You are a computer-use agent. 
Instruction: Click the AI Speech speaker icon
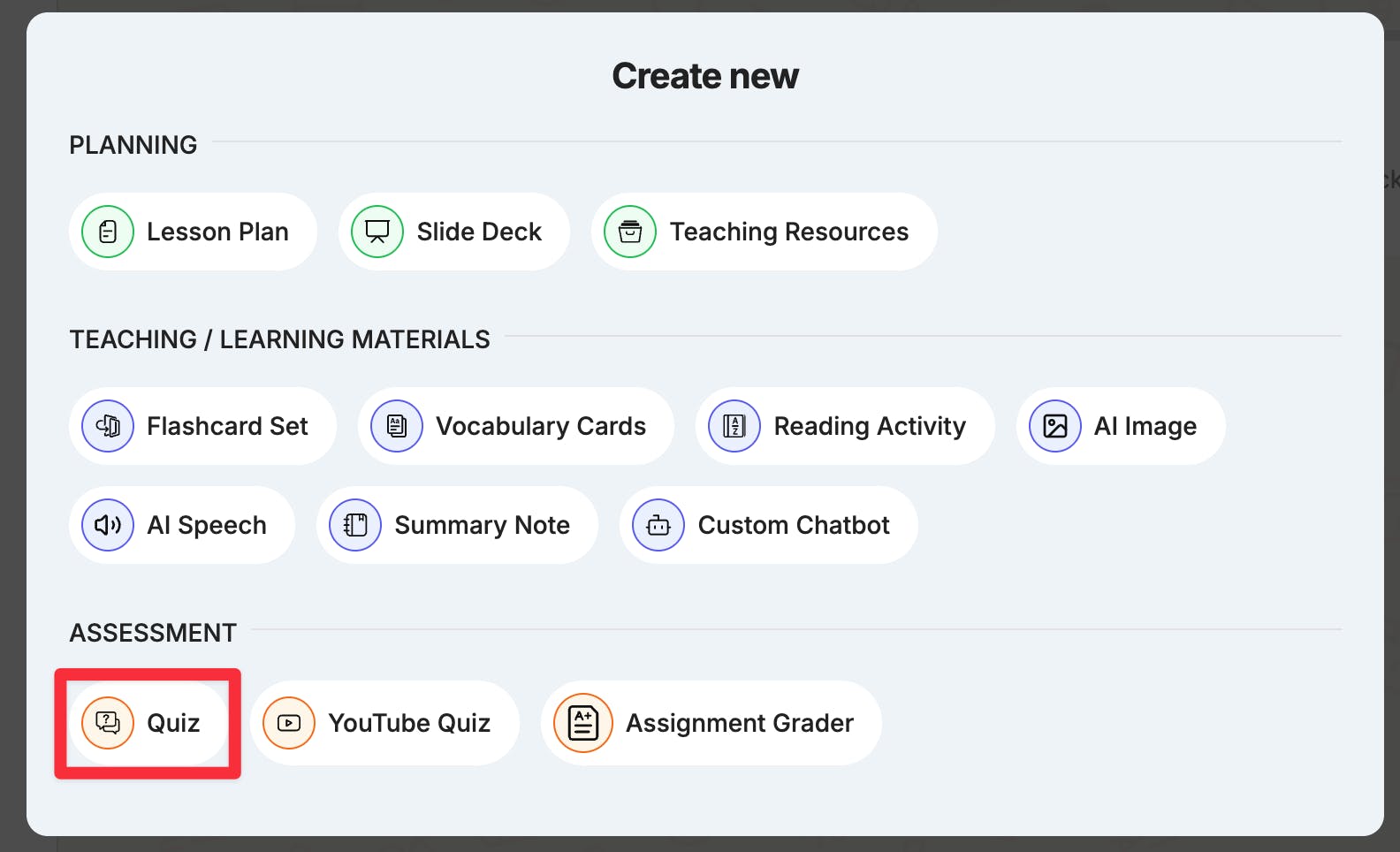(x=108, y=525)
